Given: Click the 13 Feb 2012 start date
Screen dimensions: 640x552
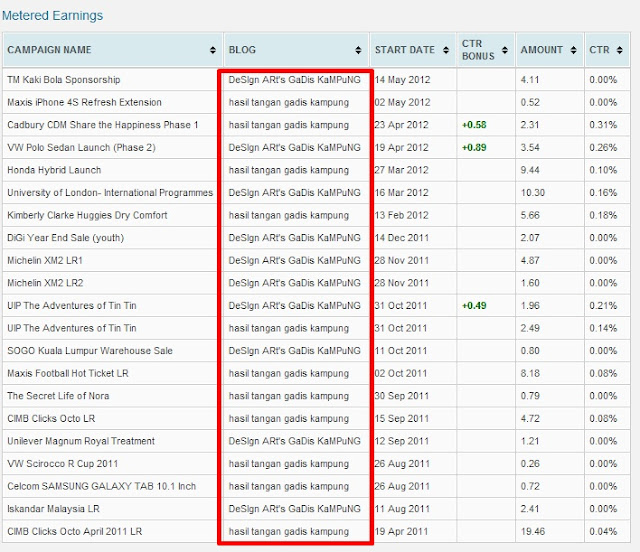Looking at the screenshot, I should [401, 215].
